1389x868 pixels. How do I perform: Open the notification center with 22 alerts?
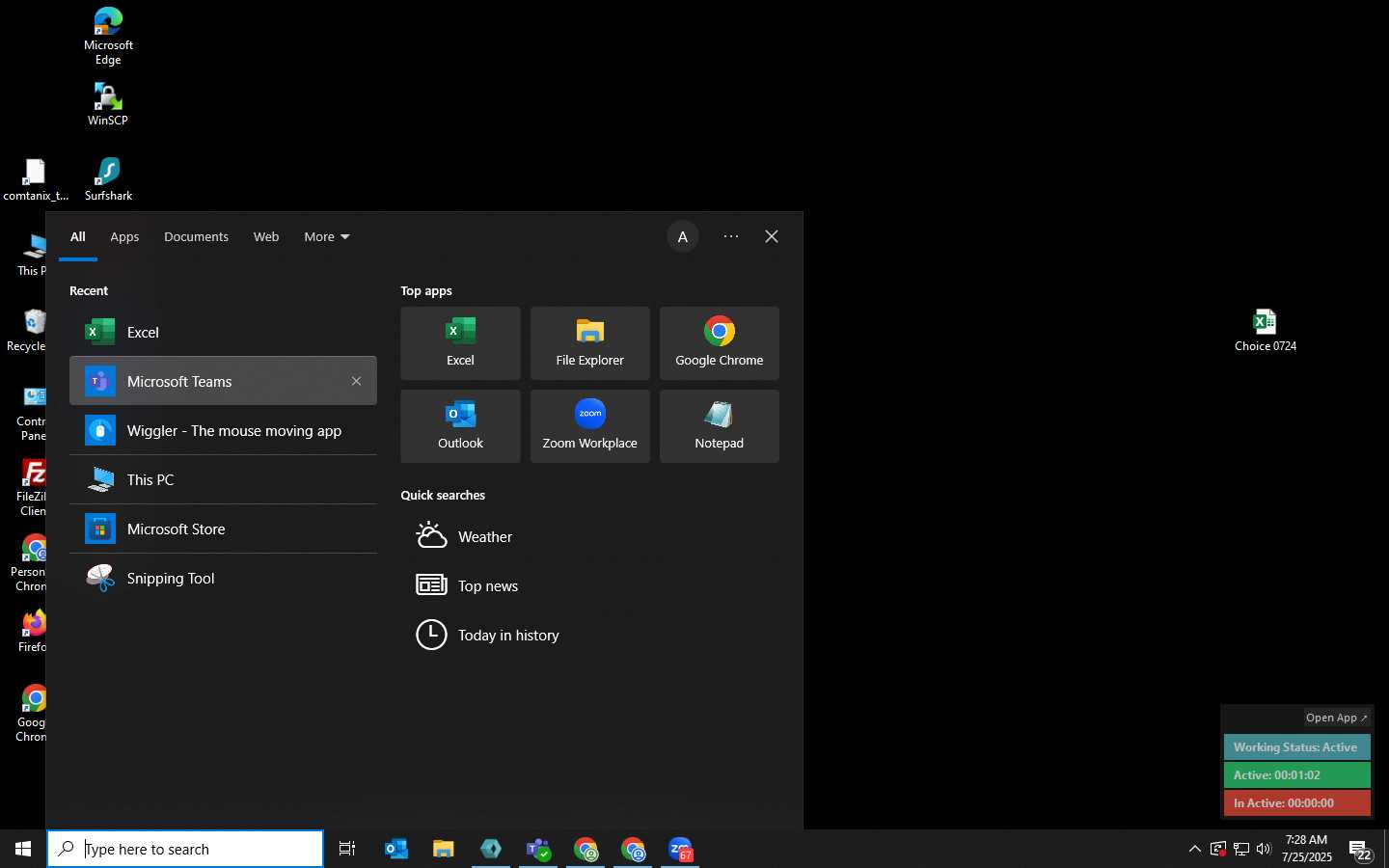point(1361,850)
